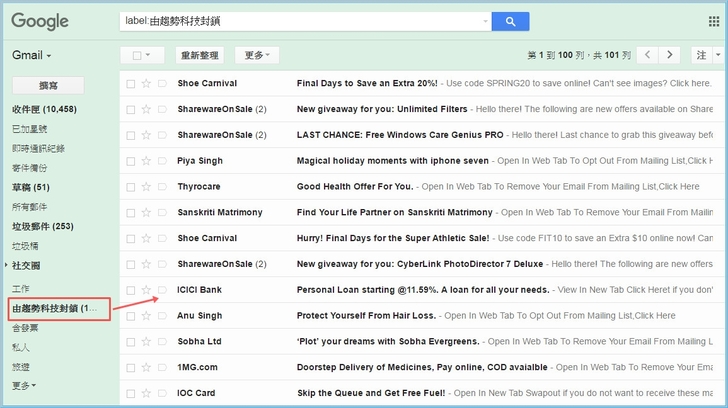Go to older messages page arrow
The height and width of the screenshot is (408, 728).
coord(670,55)
